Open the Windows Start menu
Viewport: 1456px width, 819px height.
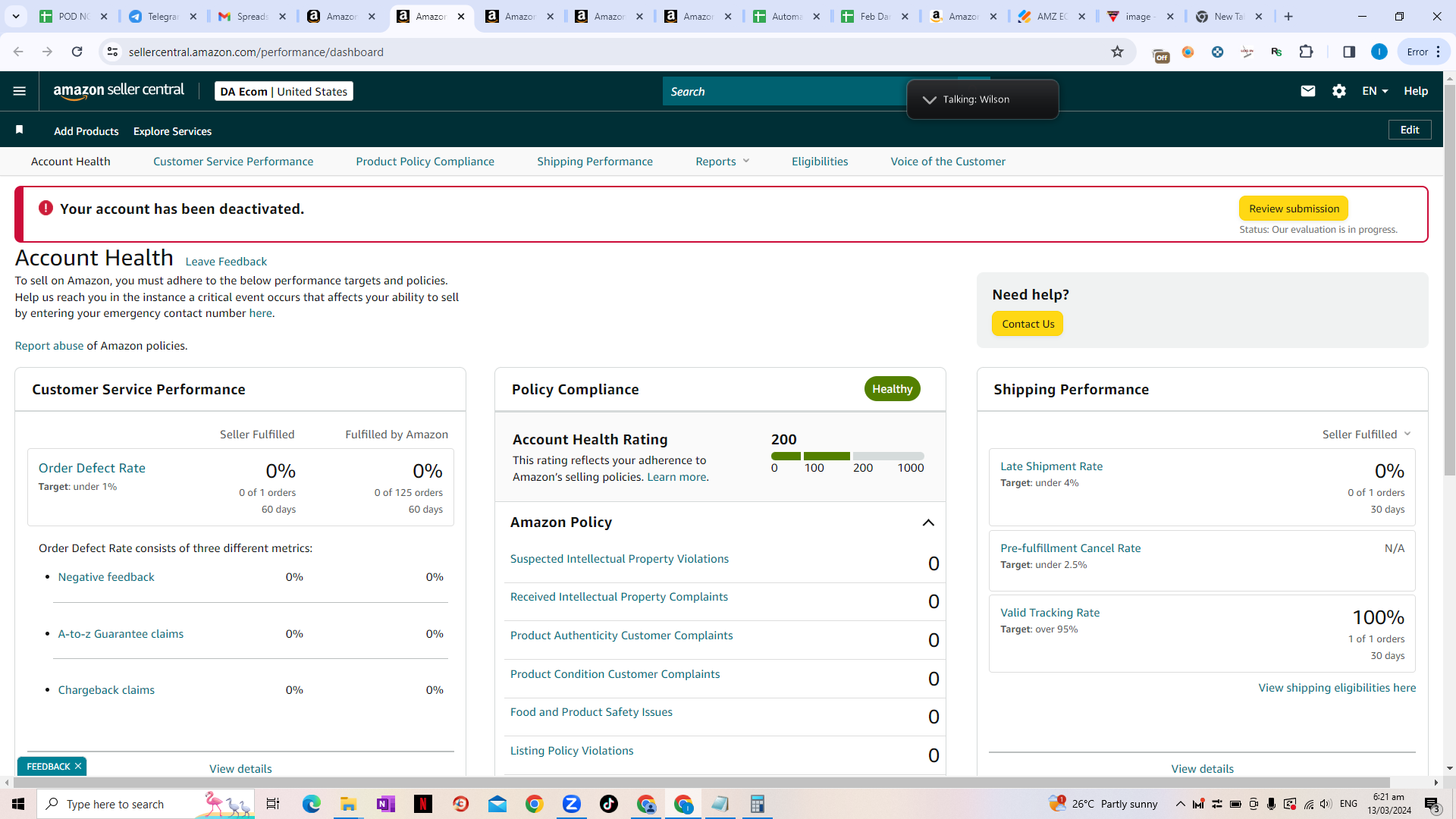click(18, 804)
